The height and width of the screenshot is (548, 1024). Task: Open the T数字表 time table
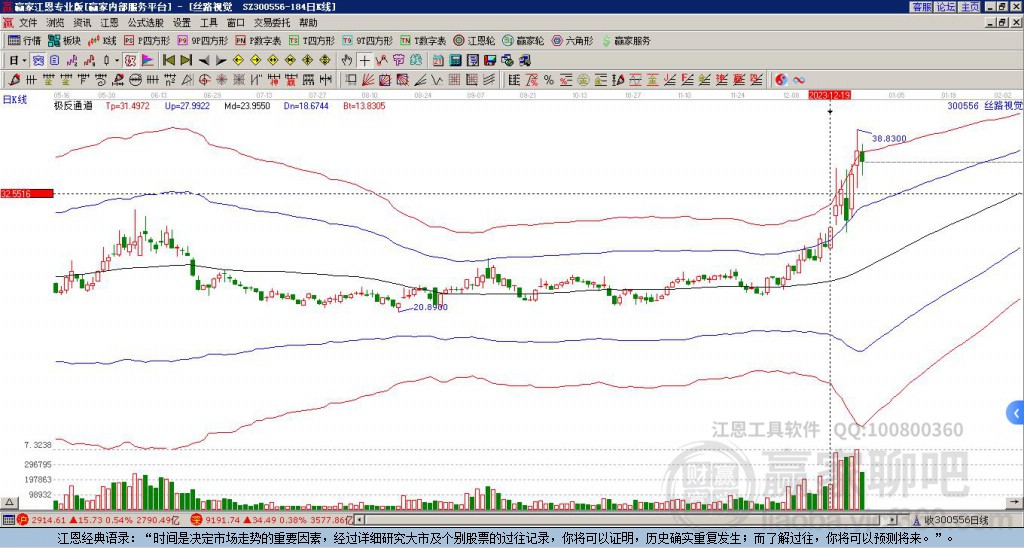(x=423, y=40)
